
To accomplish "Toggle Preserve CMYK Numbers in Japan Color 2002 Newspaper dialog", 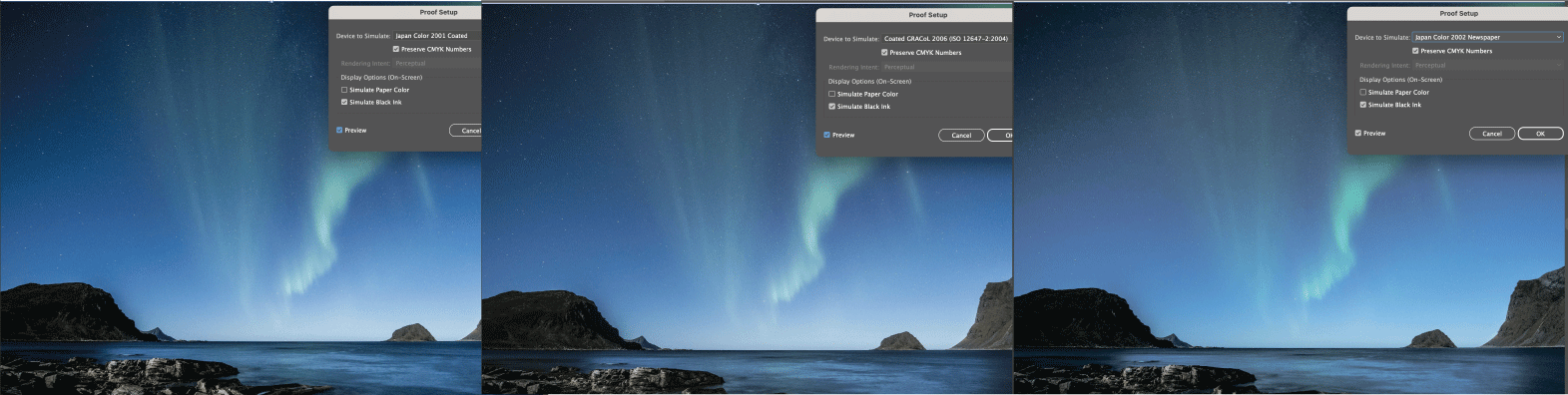I will 1415,51.
